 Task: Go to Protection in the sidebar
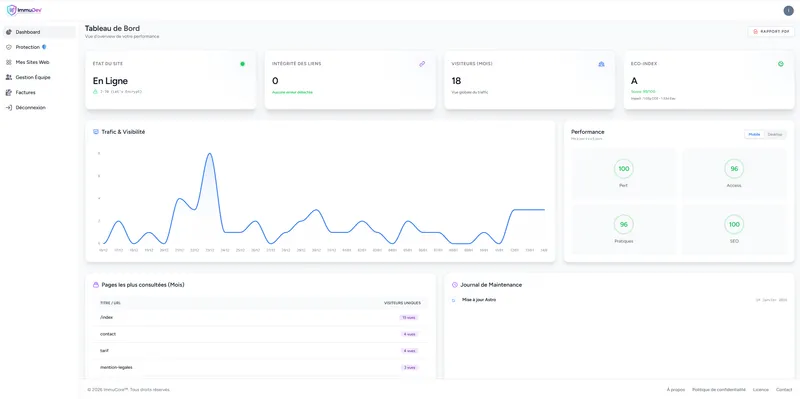[x=39, y=47]
